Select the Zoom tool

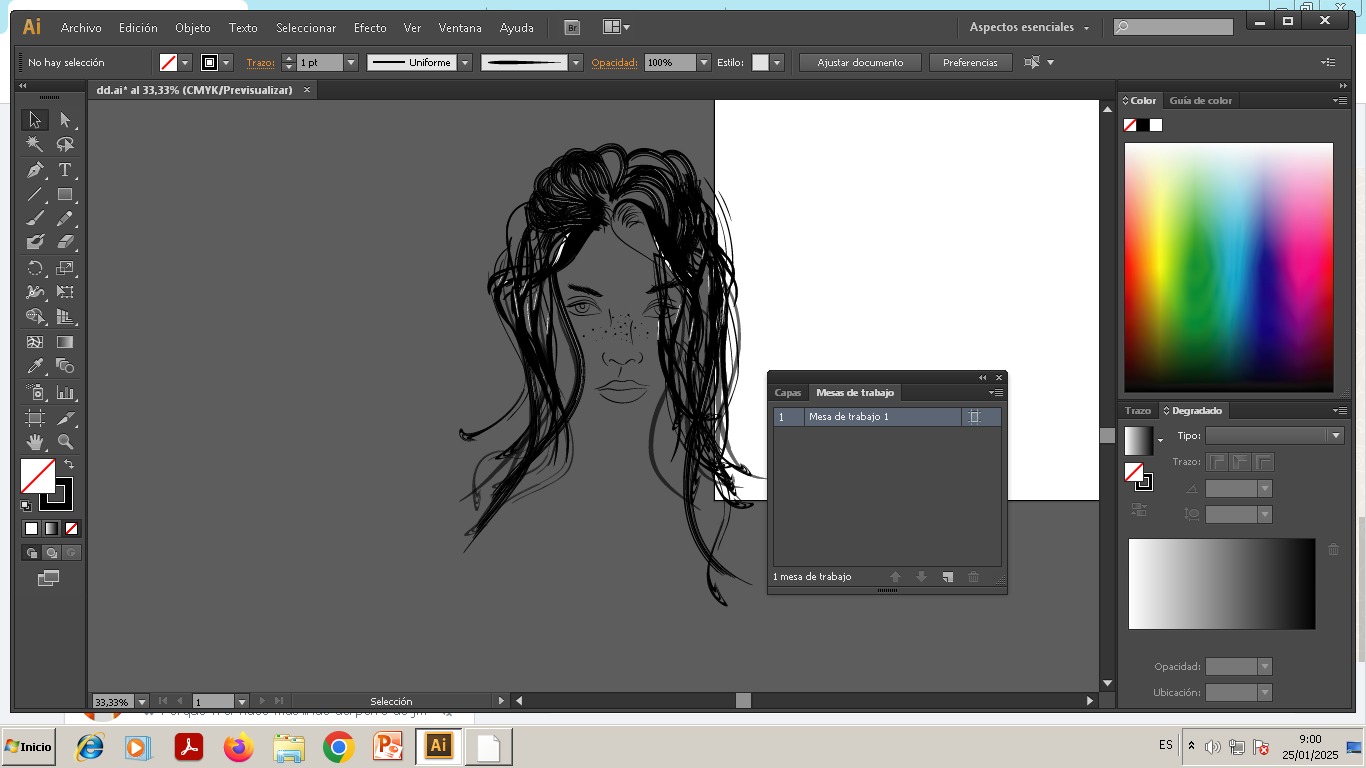pyautogui.click(x=65, y=441)
